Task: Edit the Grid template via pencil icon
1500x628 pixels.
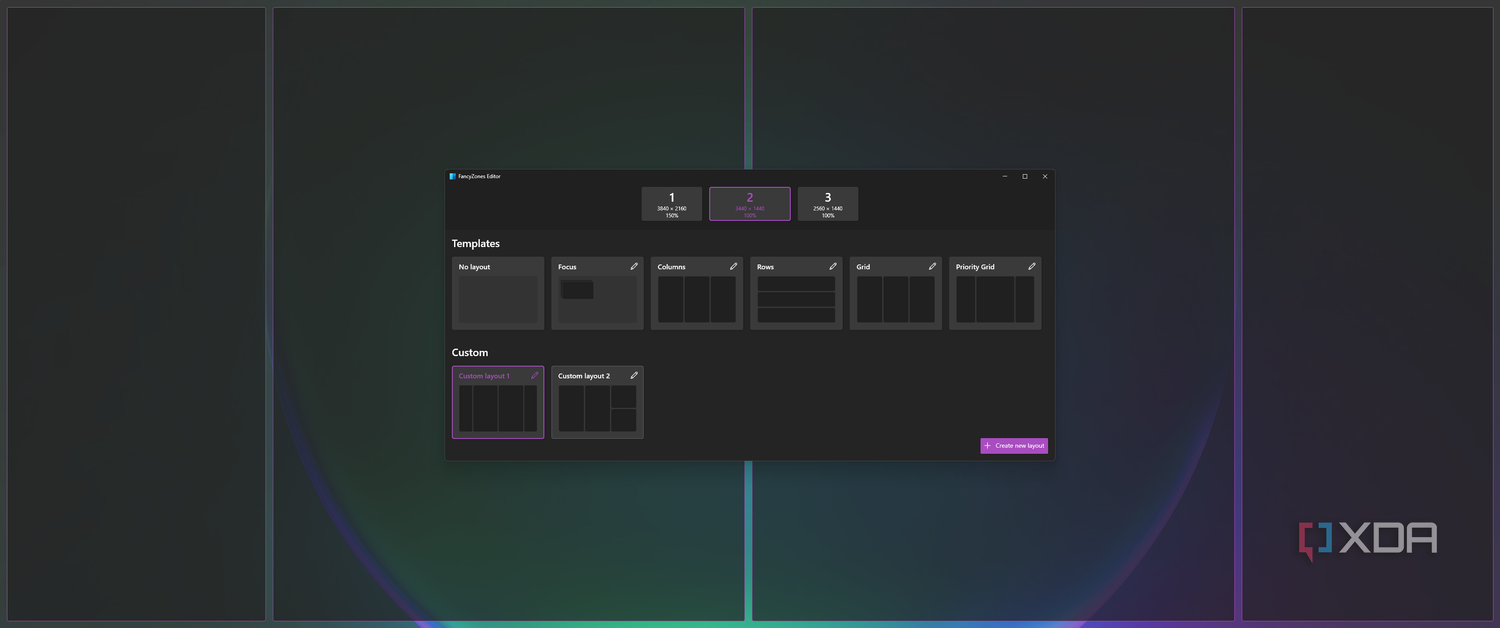Action: tap(932, 267)
